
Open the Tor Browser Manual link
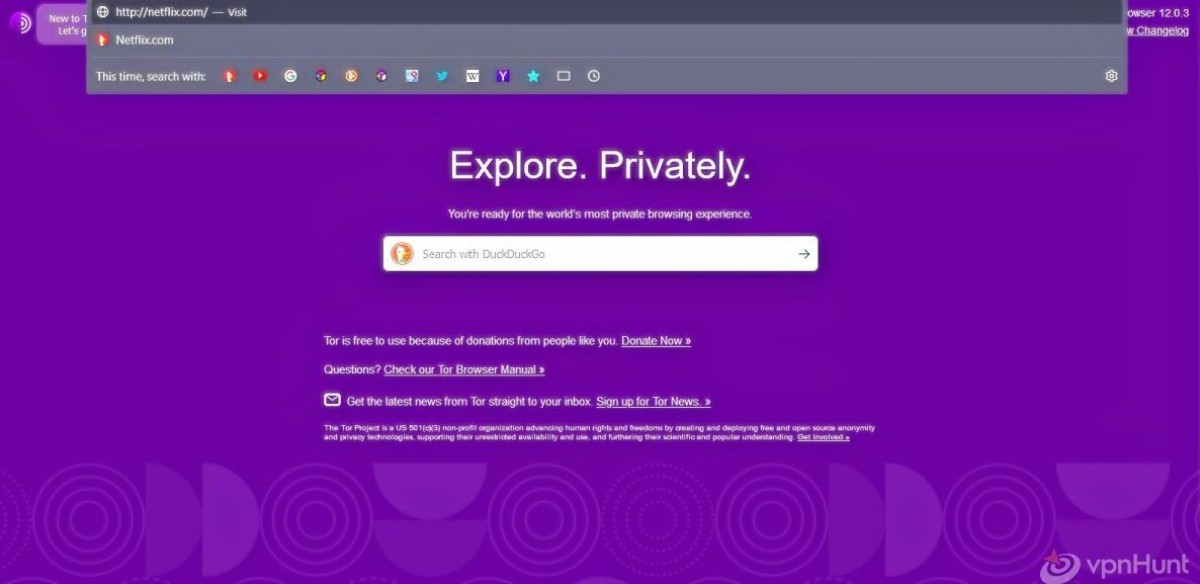tap(464, 370)
